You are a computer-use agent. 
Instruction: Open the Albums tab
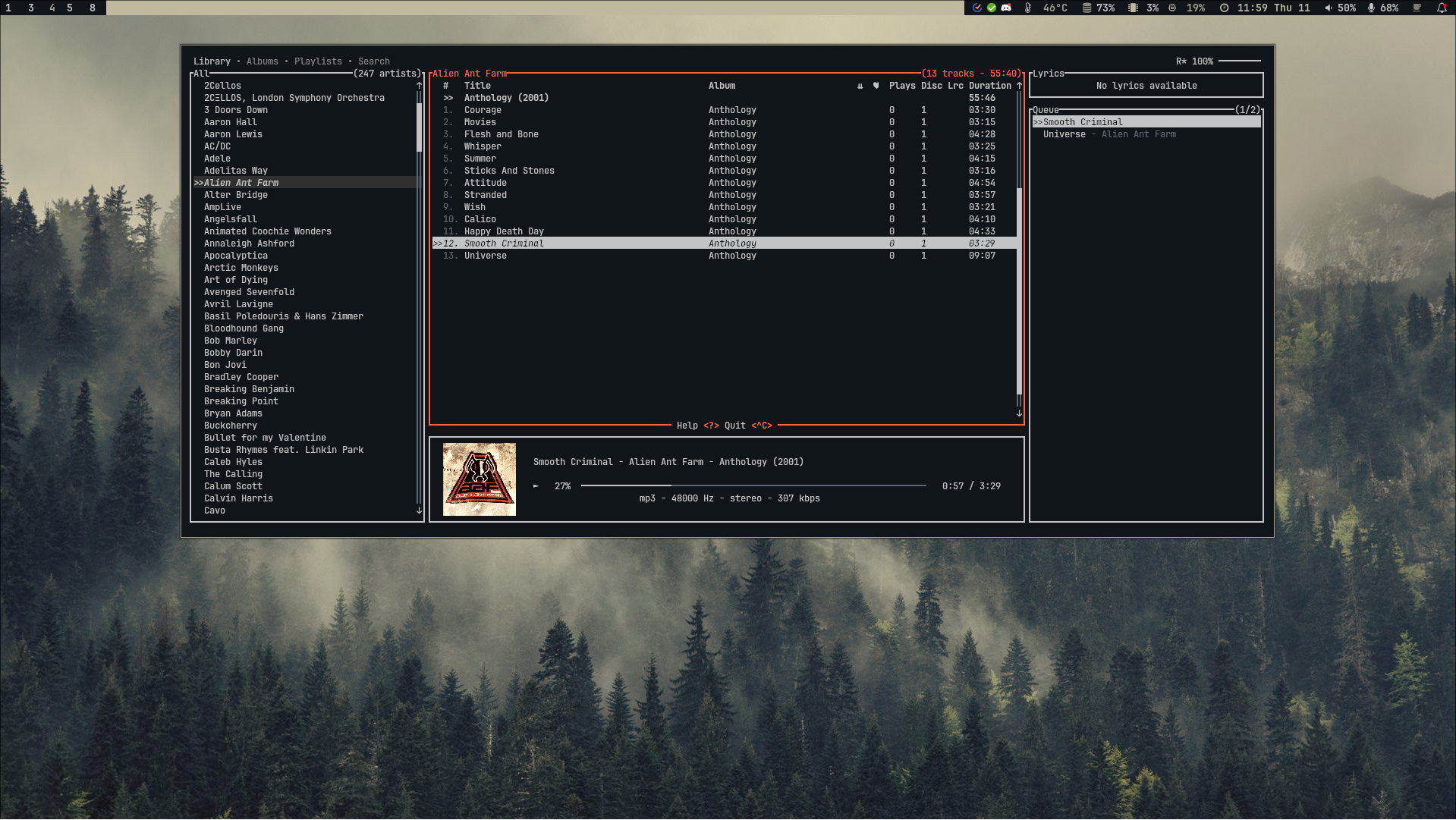coord(263,61)
